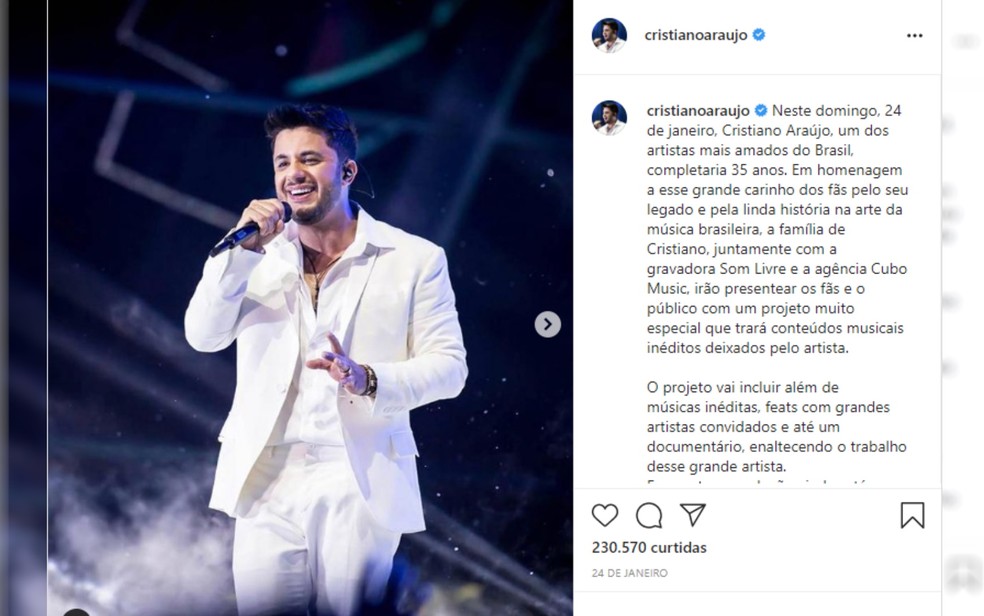Click the verified badge in the header
The width and height of the screenshot is (984, 616).
[x=759, y=35]
